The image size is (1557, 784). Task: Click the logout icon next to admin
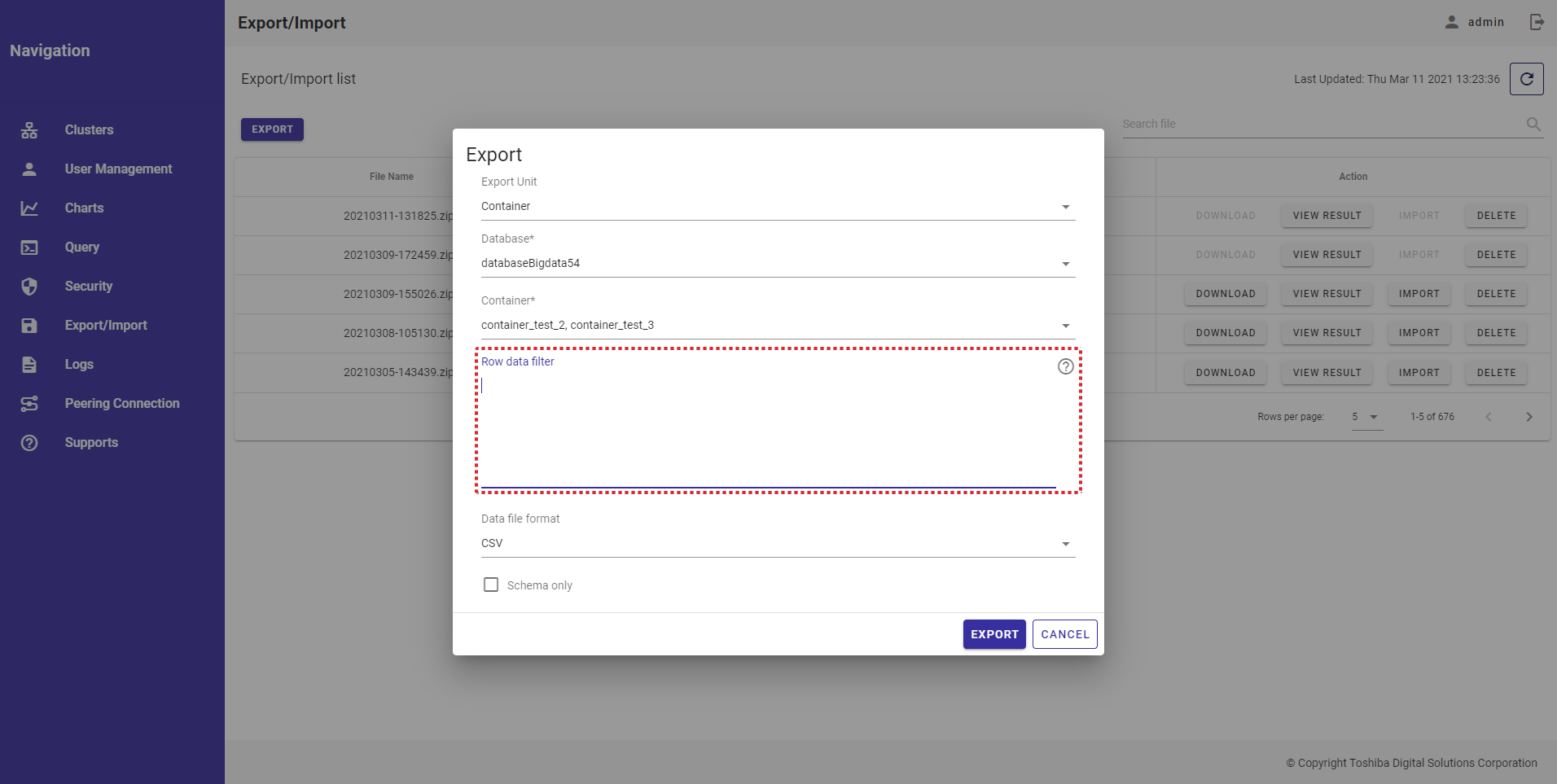(x=1537, y=22)
